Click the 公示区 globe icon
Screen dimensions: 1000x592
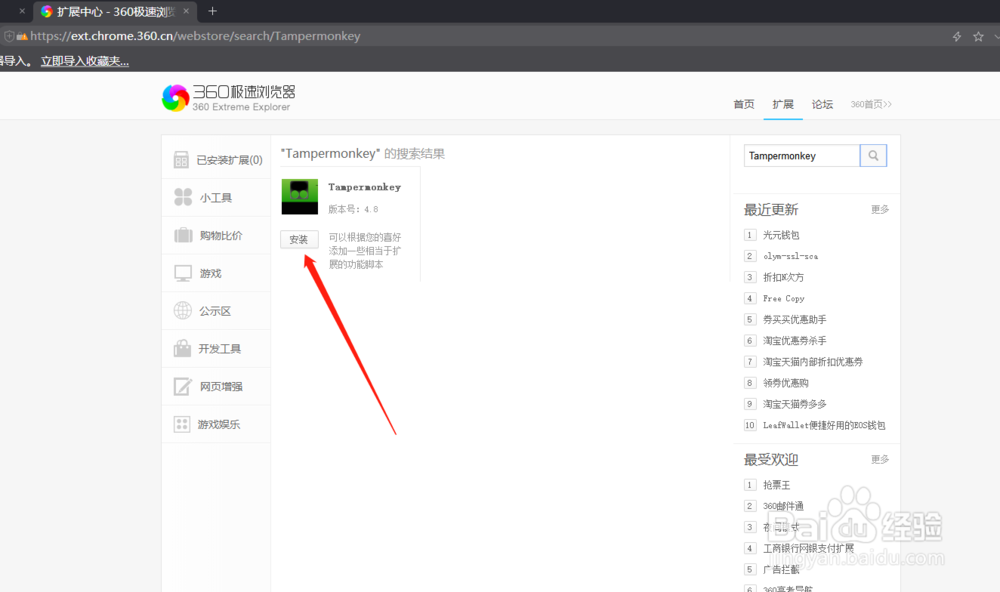point(183,311)
